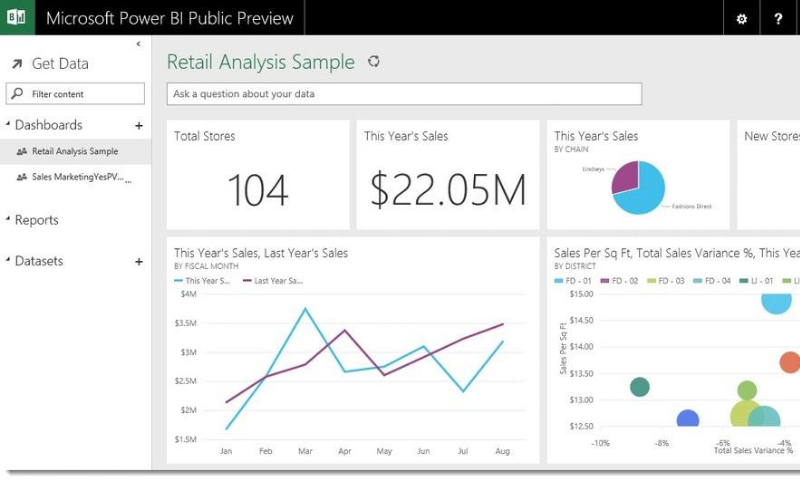
Task: Click the $15.00 y-axis label
Action: [582, 294]
